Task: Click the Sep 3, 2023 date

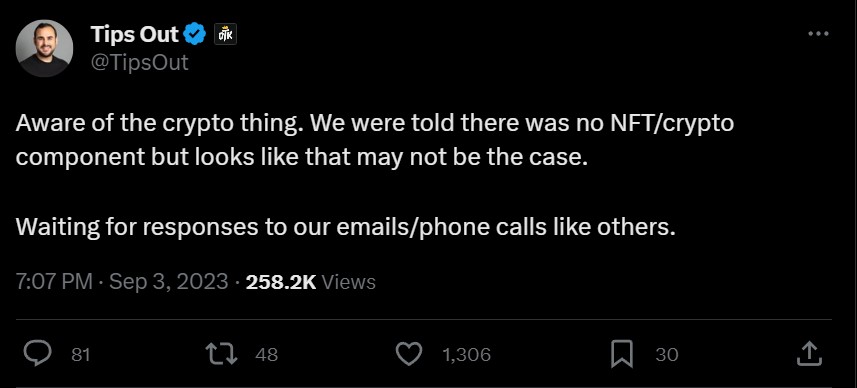Action: coord(168,282)
